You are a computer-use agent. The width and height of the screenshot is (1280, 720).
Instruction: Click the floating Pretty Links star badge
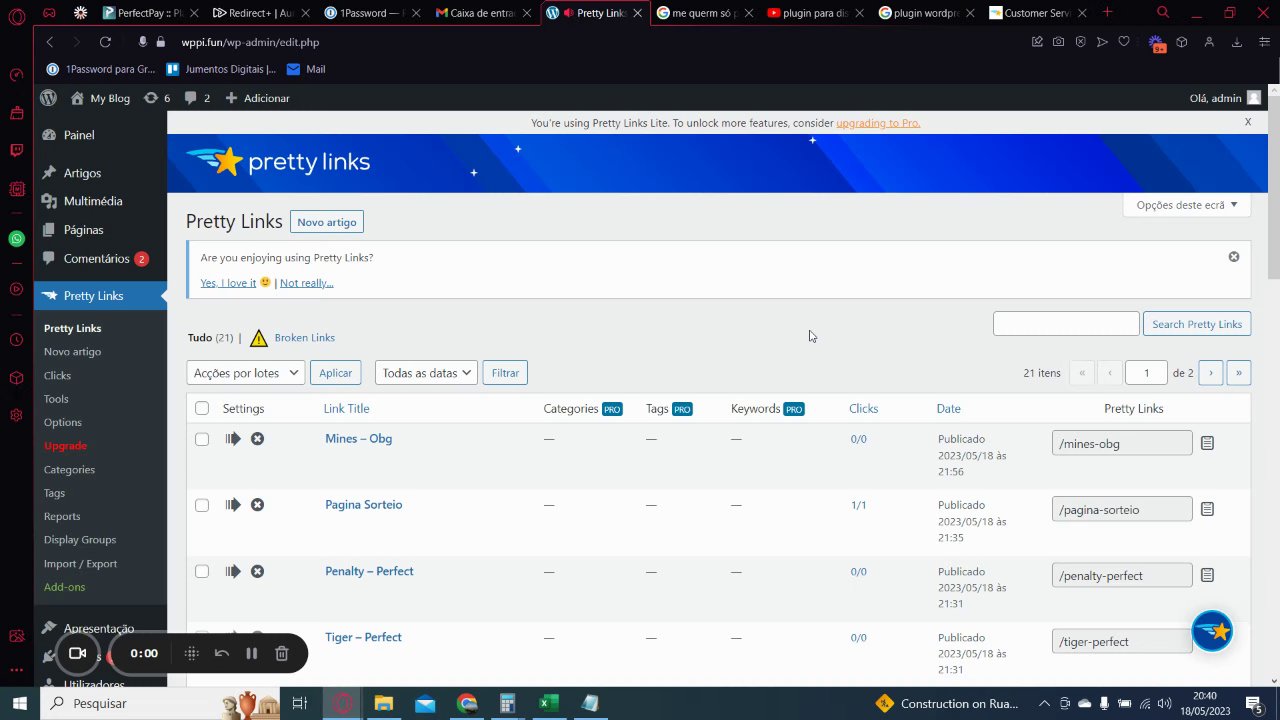click(1212, 631)
